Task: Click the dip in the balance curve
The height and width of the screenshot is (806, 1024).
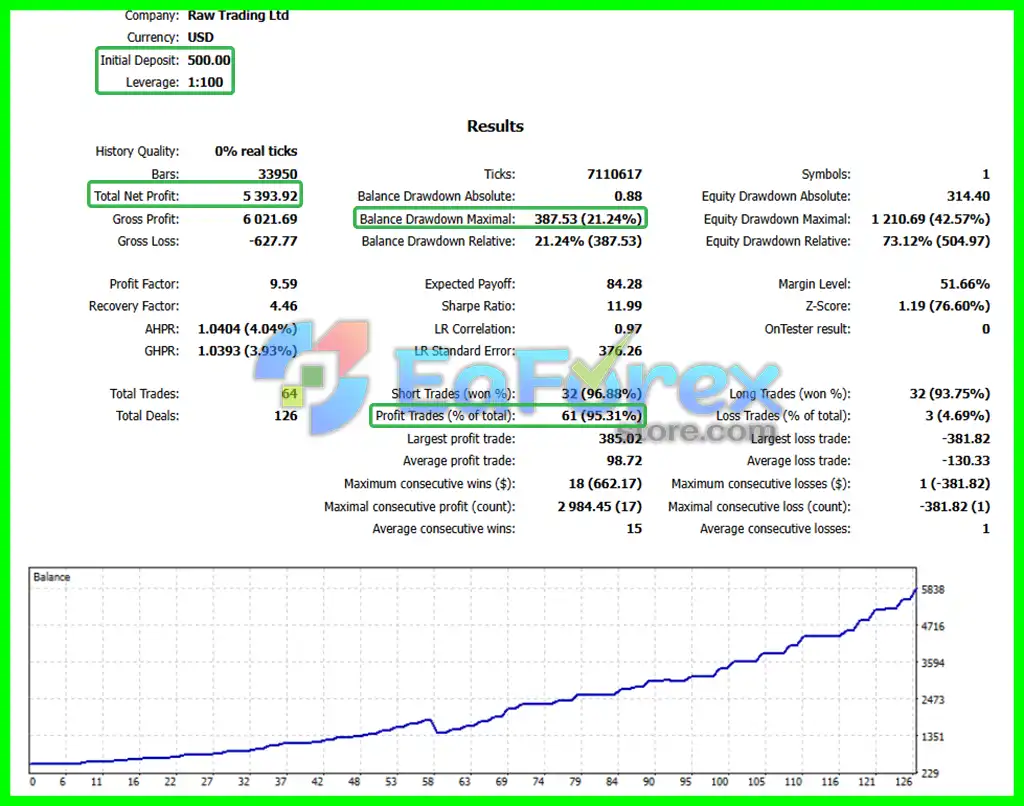Action: click(x=439, y=732)
